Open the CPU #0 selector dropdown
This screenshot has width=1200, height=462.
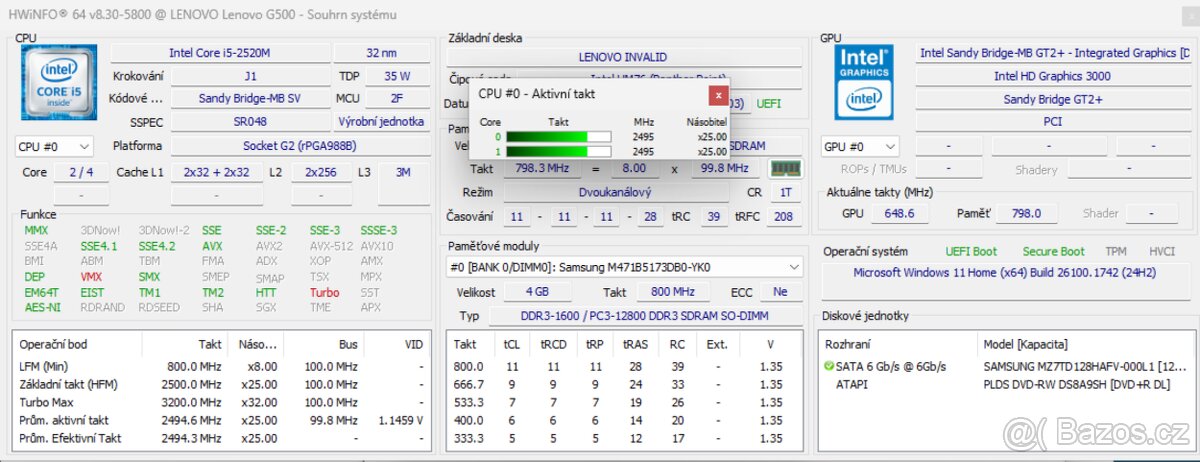pos(55,146)
